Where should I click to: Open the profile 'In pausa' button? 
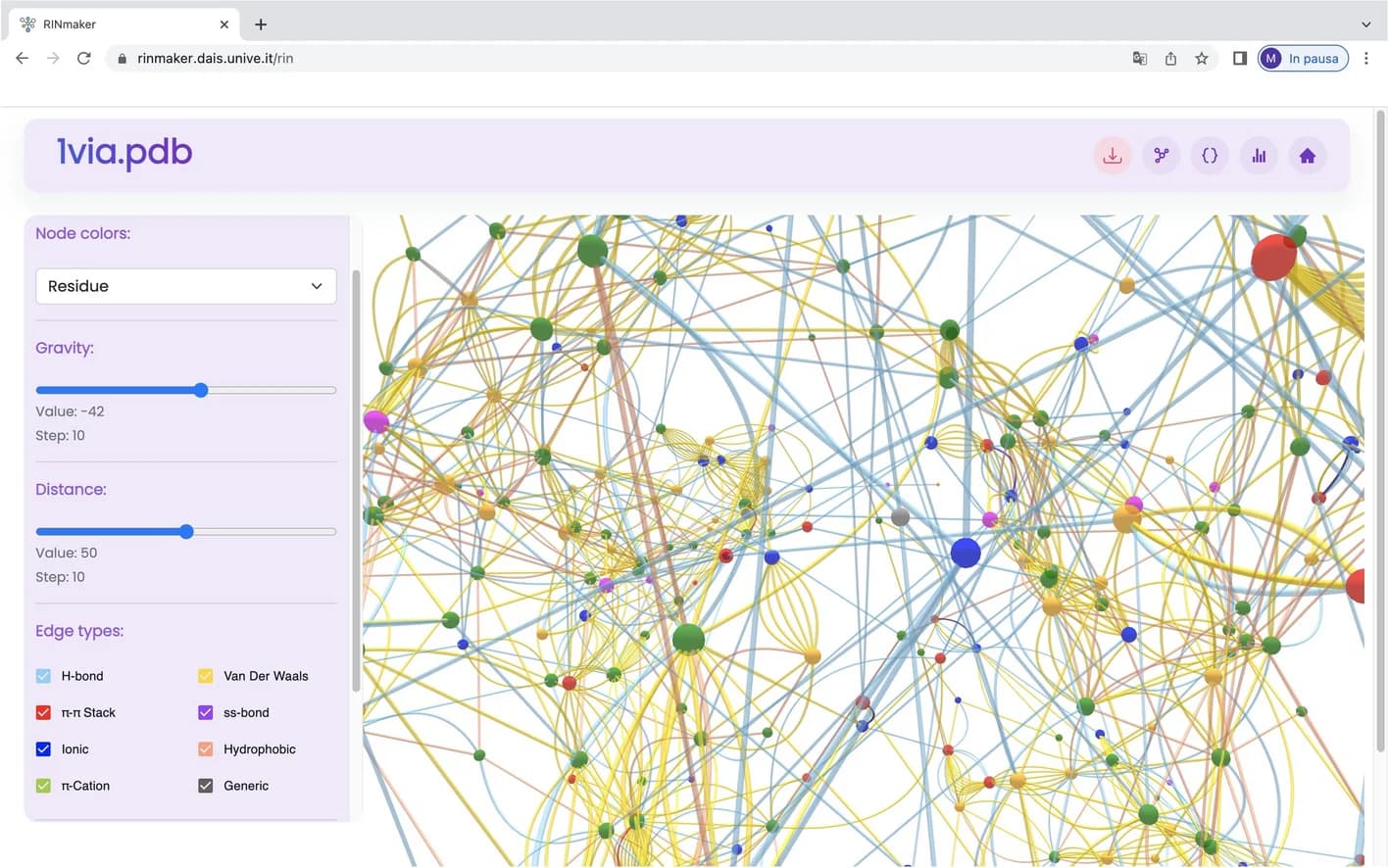(x=1303, y=58)
